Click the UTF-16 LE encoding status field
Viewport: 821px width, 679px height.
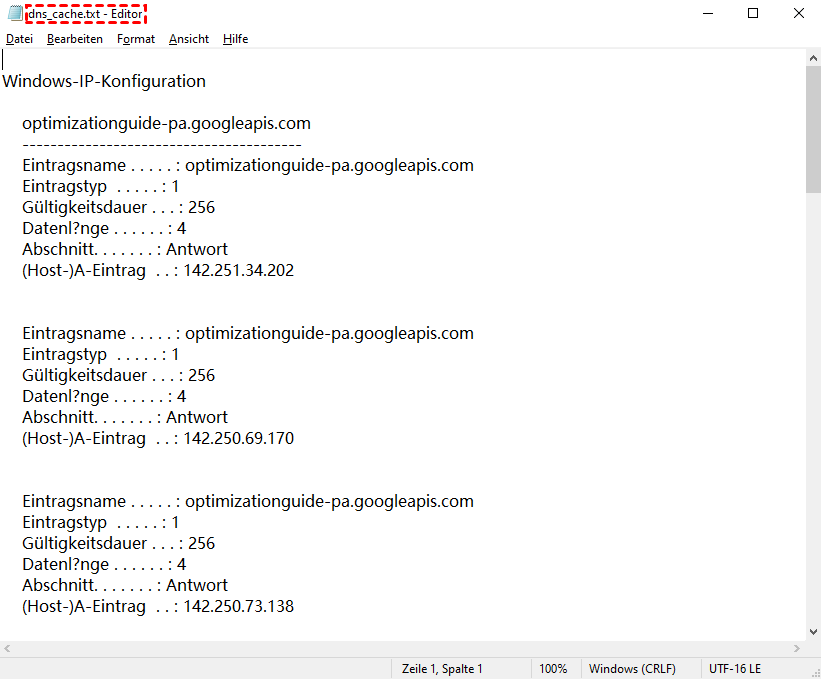click(x=735, y=669)
